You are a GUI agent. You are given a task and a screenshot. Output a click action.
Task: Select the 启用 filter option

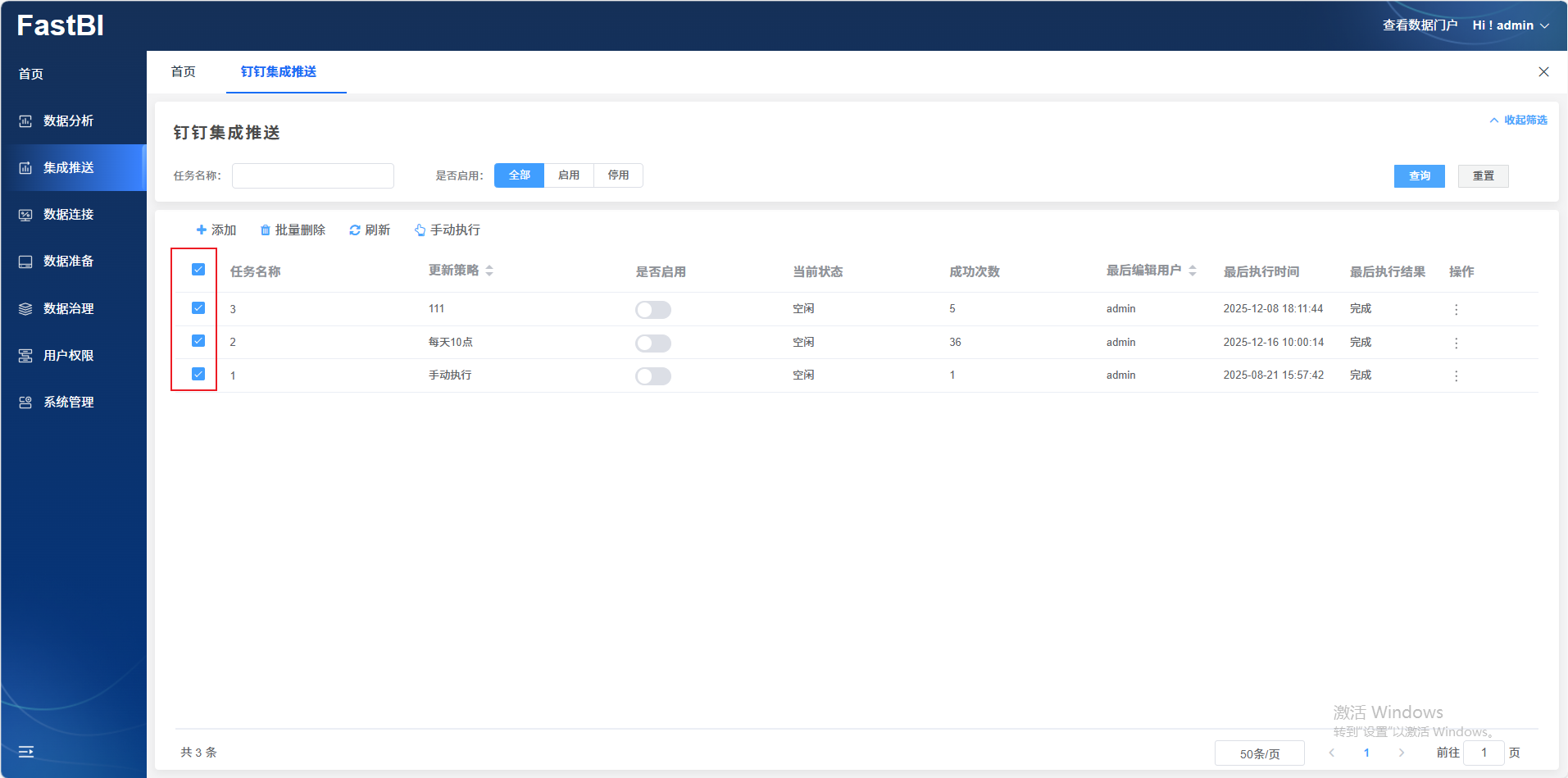[x=569, y=175]
